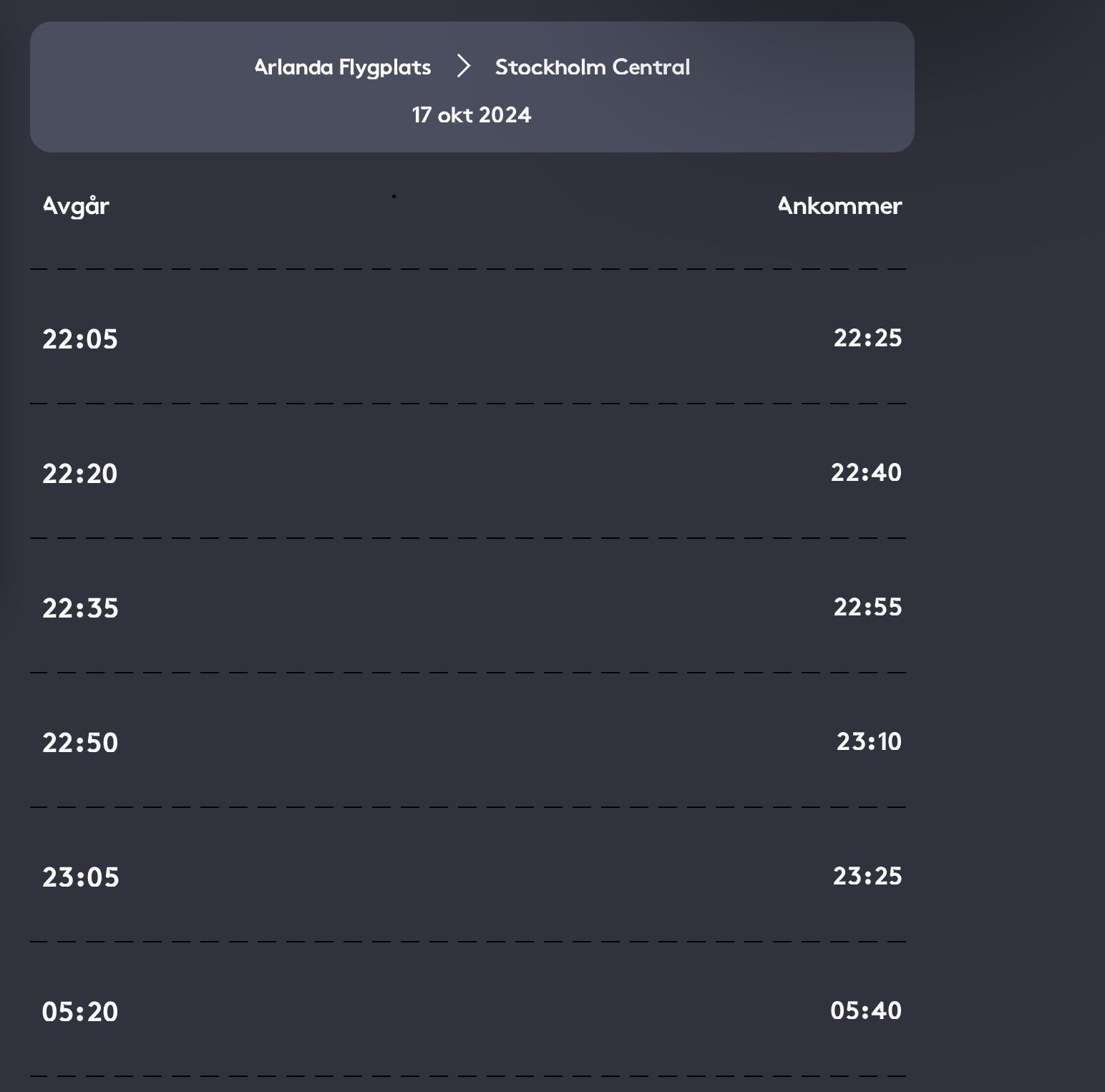This screenshot has height=1092, width=1105.
Task: Select the 05:20 early morning departure
Action: [x=80, y=1012]
